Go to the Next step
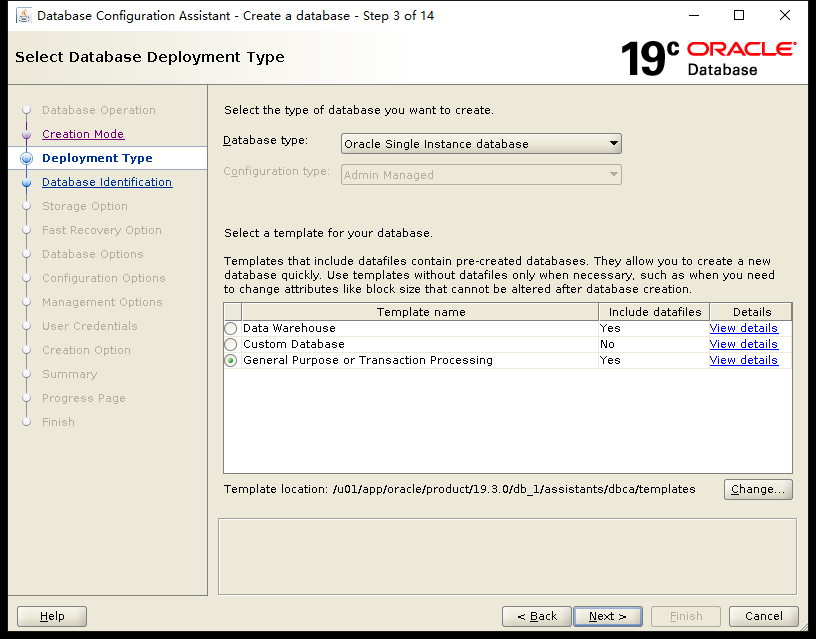 [608, 616]
